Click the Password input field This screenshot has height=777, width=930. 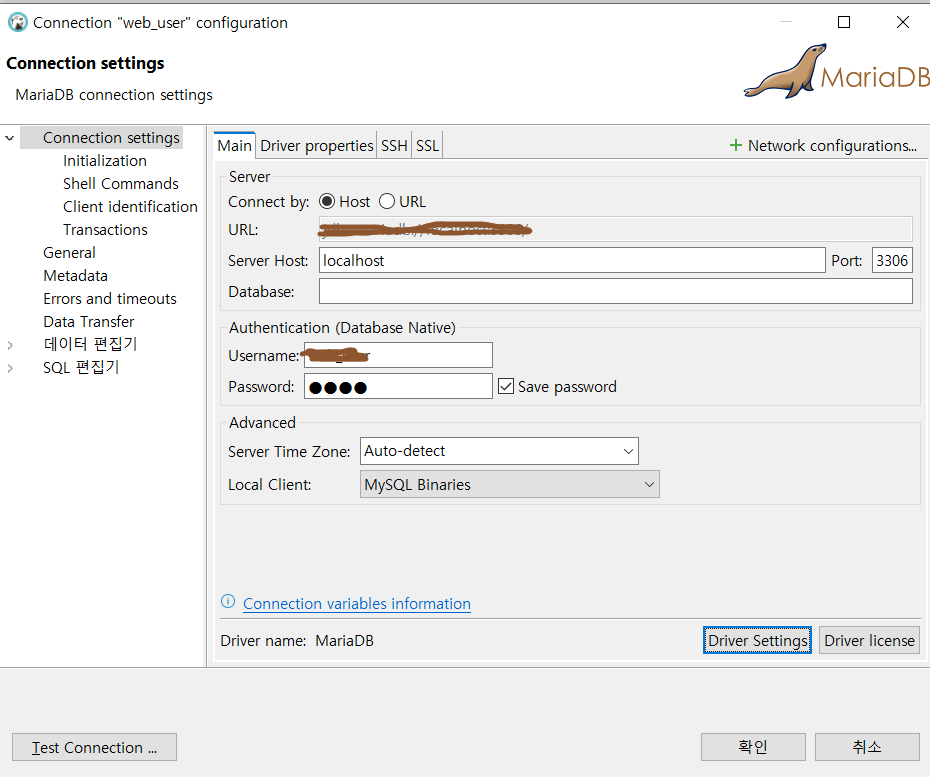[x=398, y=386]
